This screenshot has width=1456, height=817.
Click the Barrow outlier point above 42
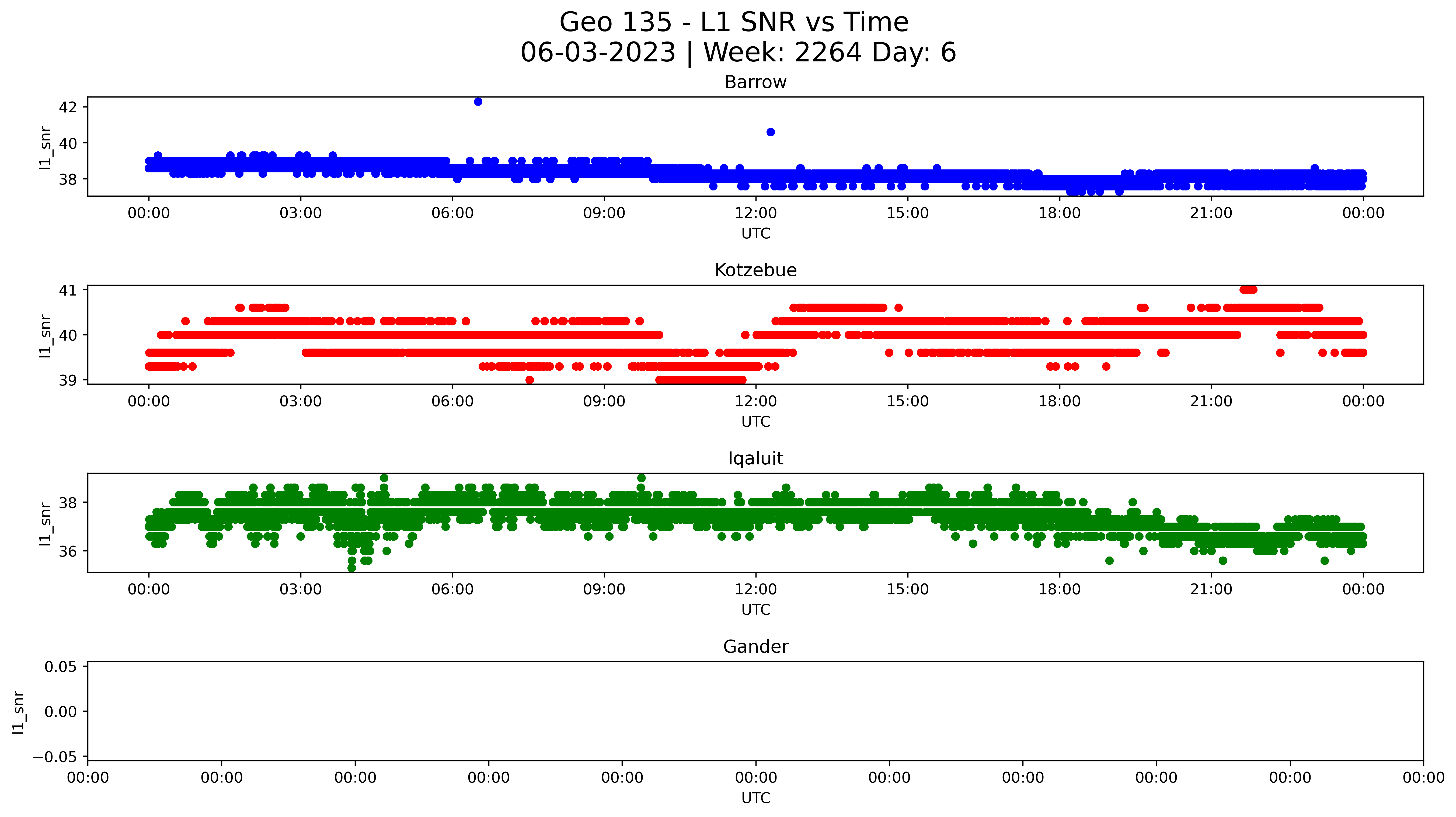[x=478, y=102]
